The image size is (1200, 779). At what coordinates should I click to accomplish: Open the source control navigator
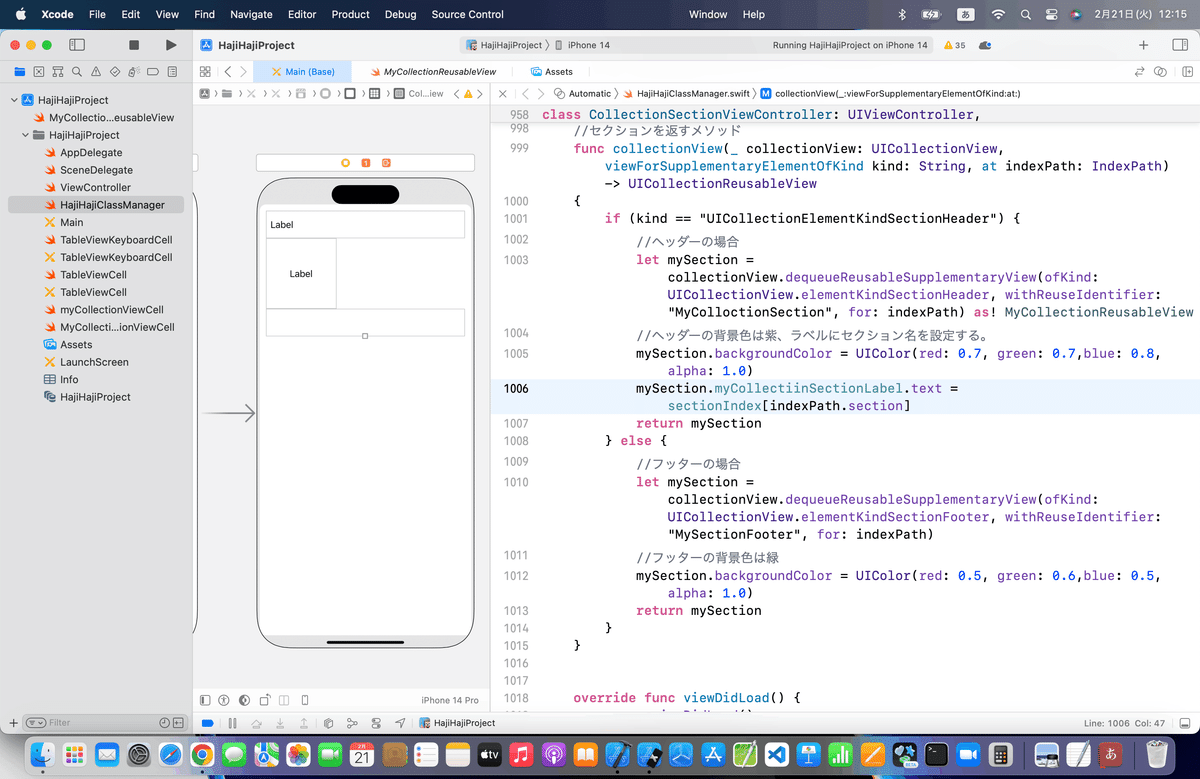coord(38,71)
